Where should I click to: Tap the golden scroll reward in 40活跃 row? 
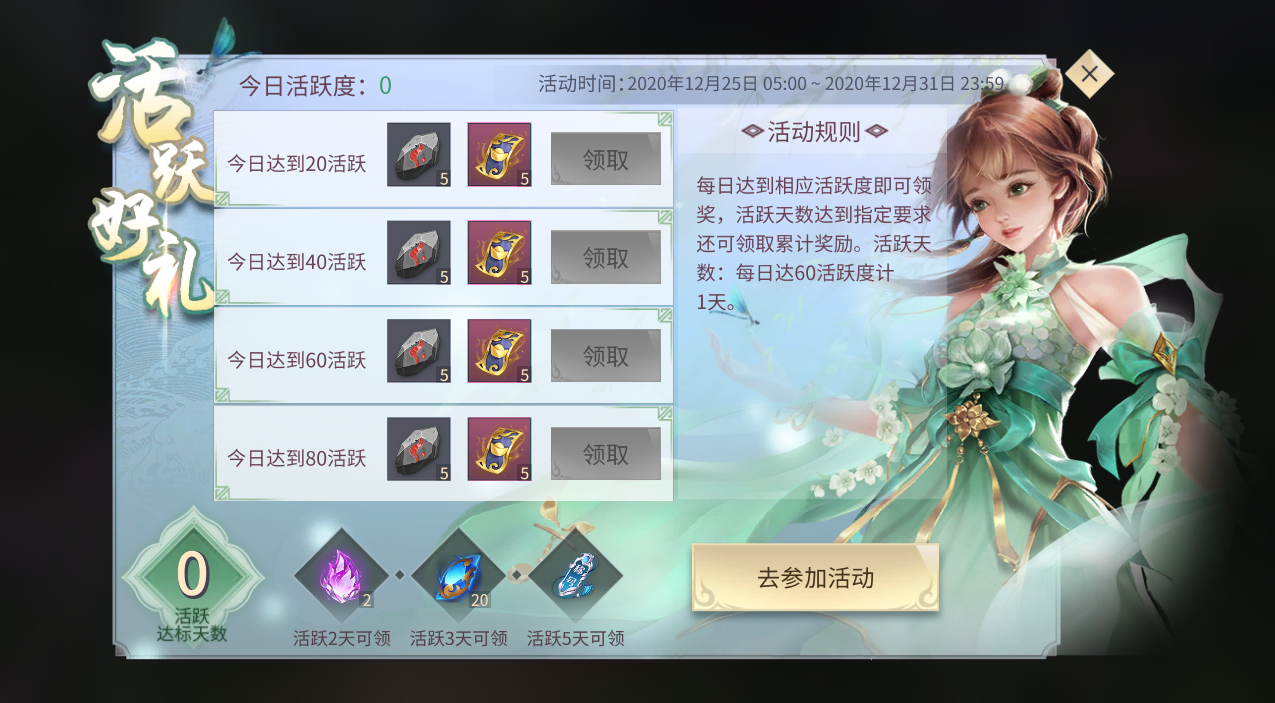[x=499, y=253]
